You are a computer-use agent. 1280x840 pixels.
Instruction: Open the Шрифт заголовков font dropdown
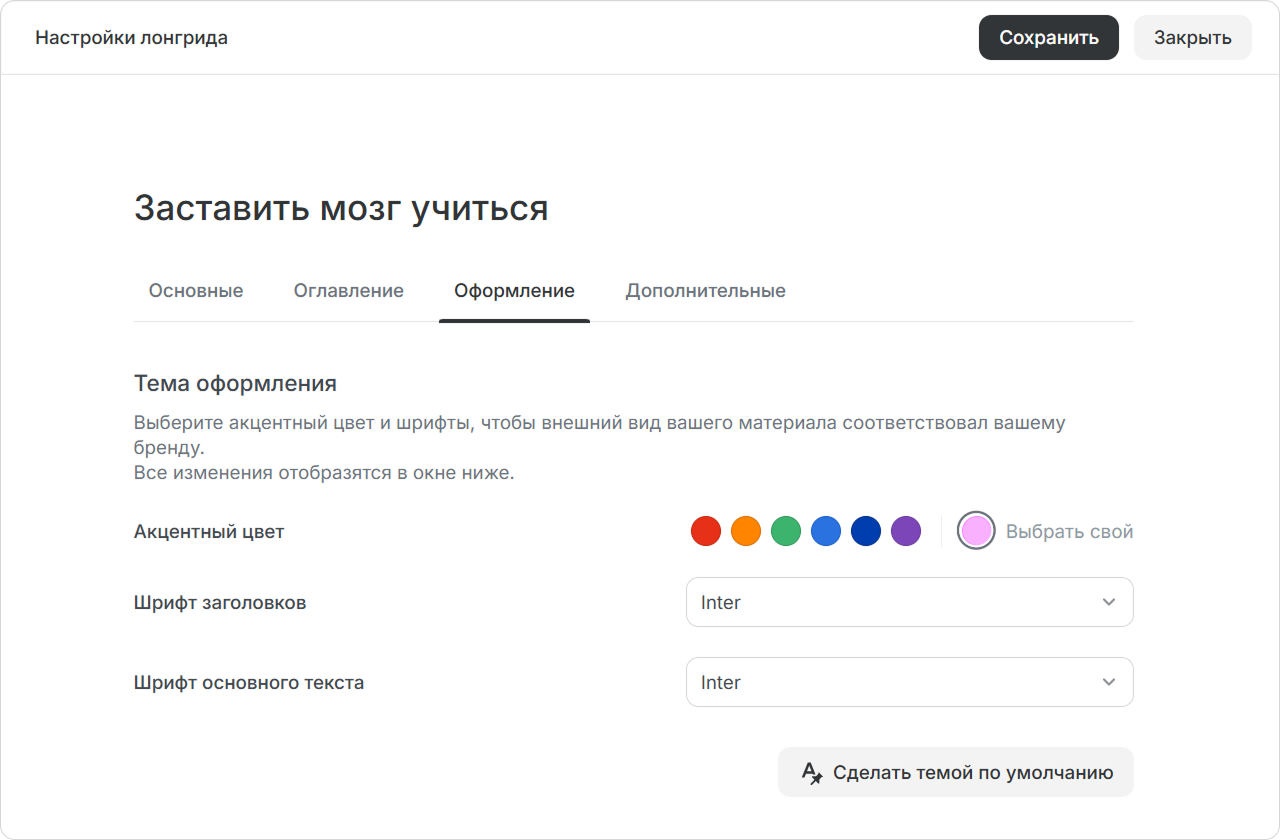pos(910,602)
